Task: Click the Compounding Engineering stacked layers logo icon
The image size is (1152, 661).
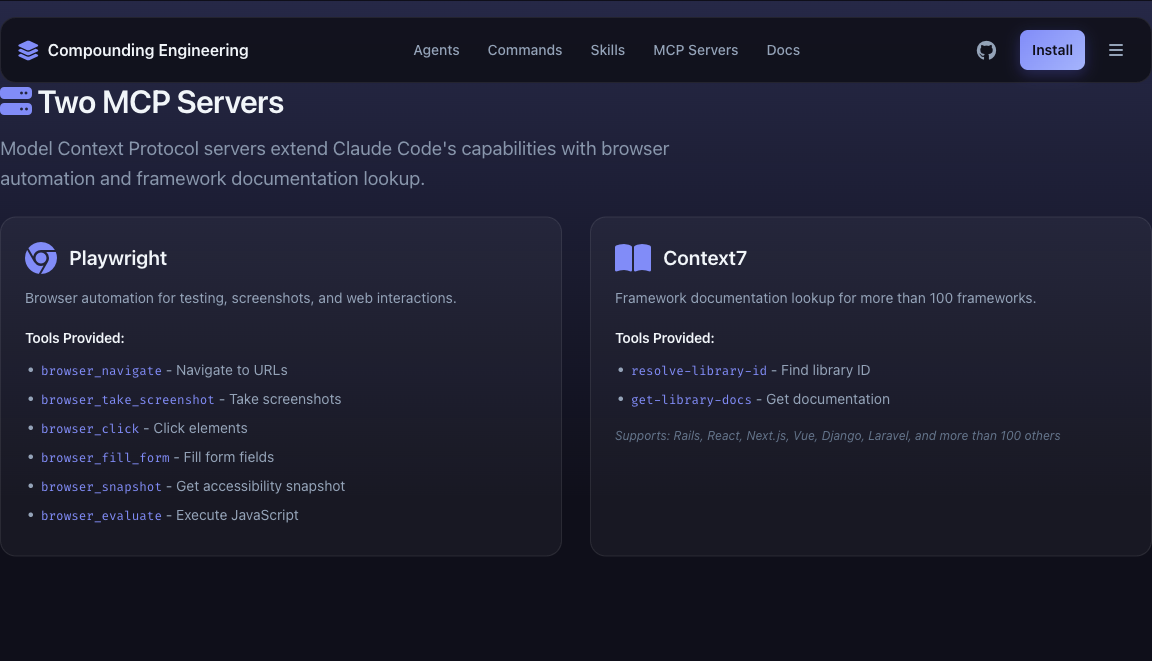Action: [x=28, y=50]
